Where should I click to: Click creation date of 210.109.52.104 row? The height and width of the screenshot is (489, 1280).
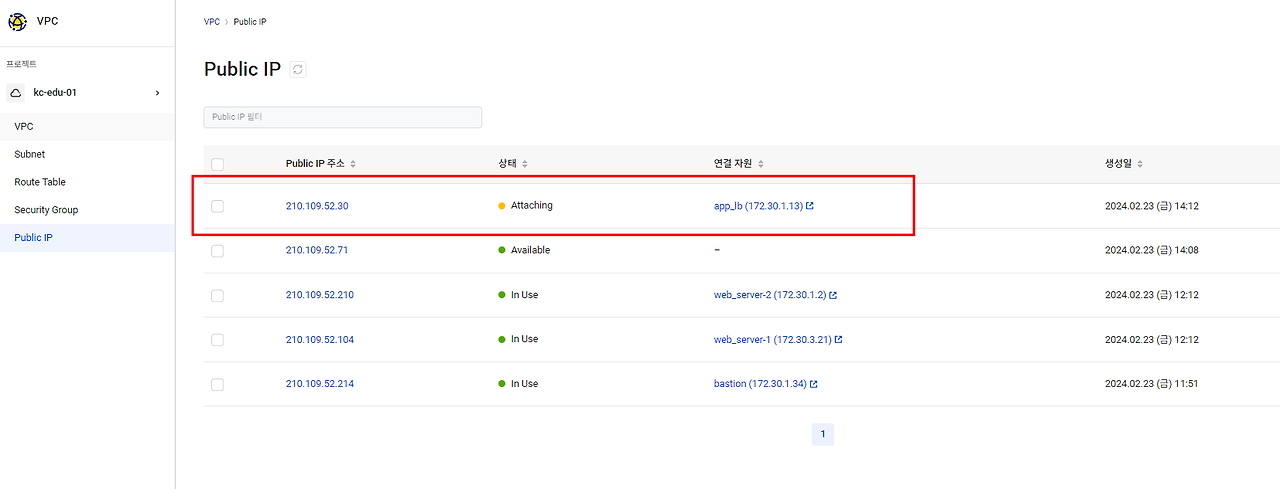point(1152,340)
